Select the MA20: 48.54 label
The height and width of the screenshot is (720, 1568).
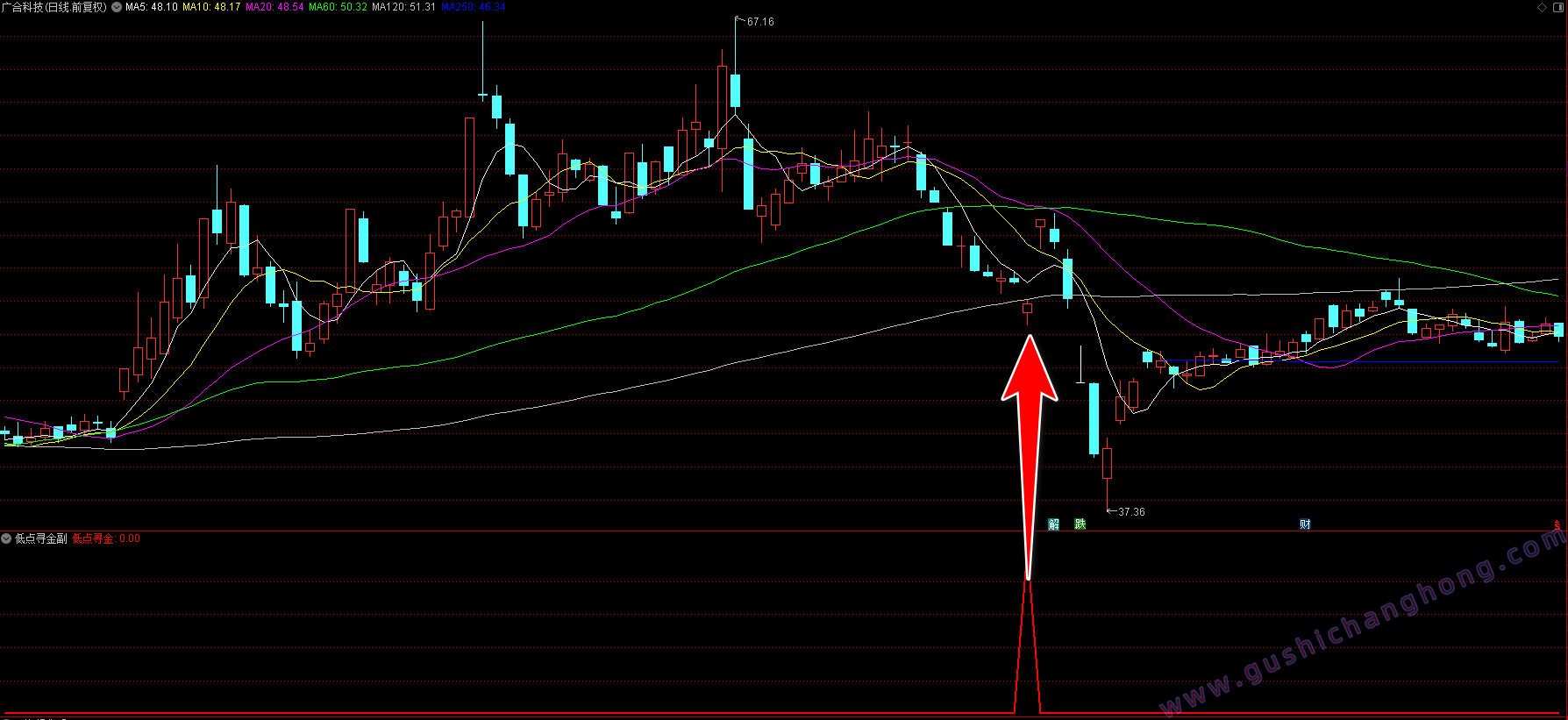click(274, 7)
